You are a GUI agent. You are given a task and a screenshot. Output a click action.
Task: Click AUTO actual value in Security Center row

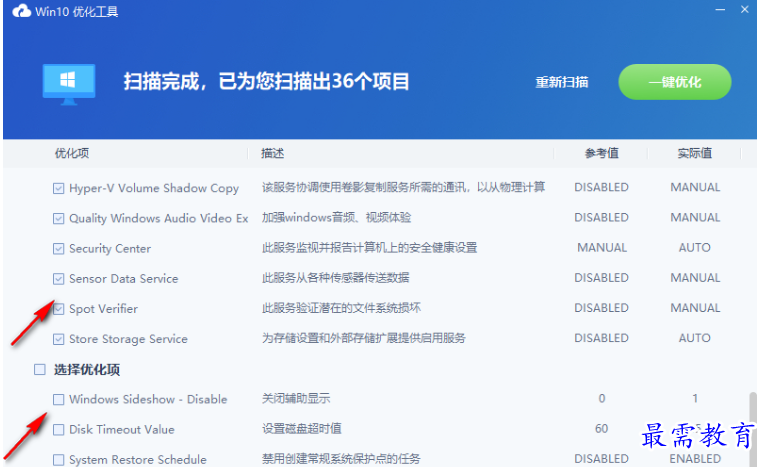click(x=695, y=248)
